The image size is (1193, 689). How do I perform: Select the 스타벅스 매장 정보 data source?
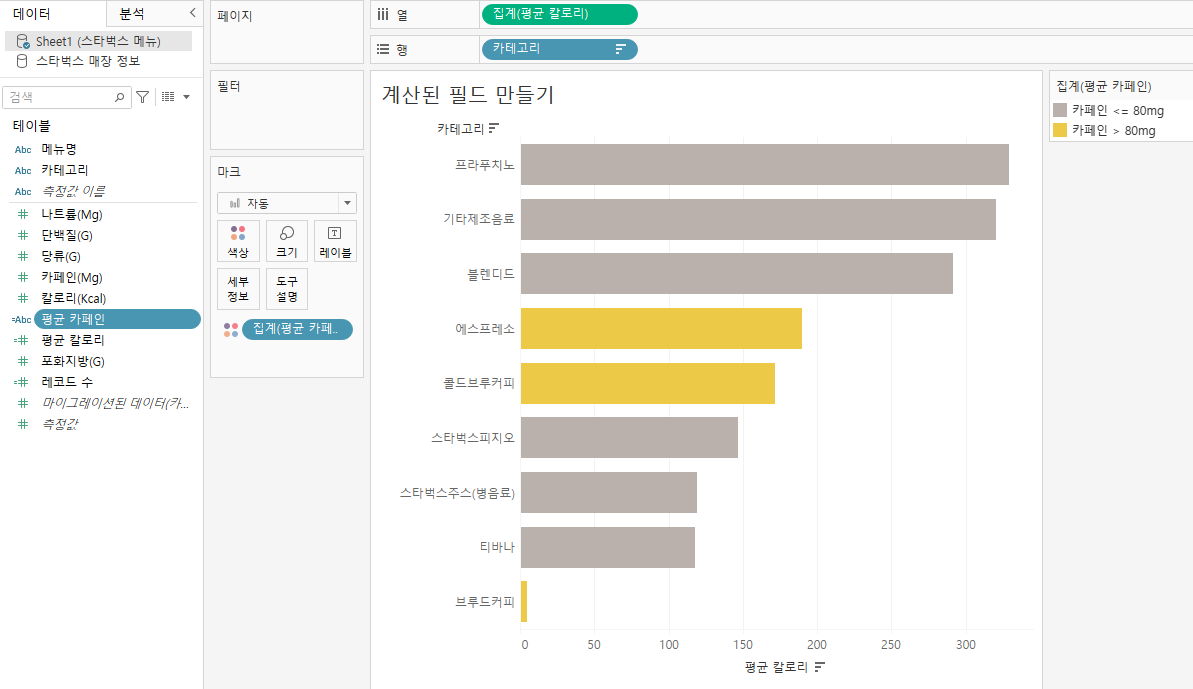87,61
